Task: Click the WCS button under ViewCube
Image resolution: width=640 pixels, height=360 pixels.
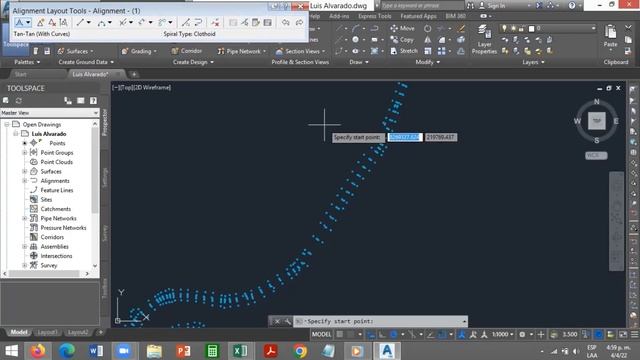Action: [x=596, y=156]
